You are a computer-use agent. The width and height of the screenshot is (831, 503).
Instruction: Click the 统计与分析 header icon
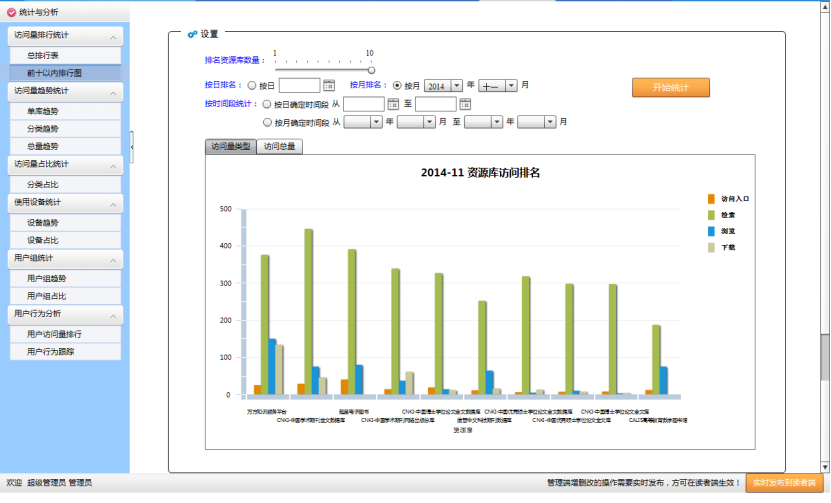pyautogui.click(x=11, y=12)
